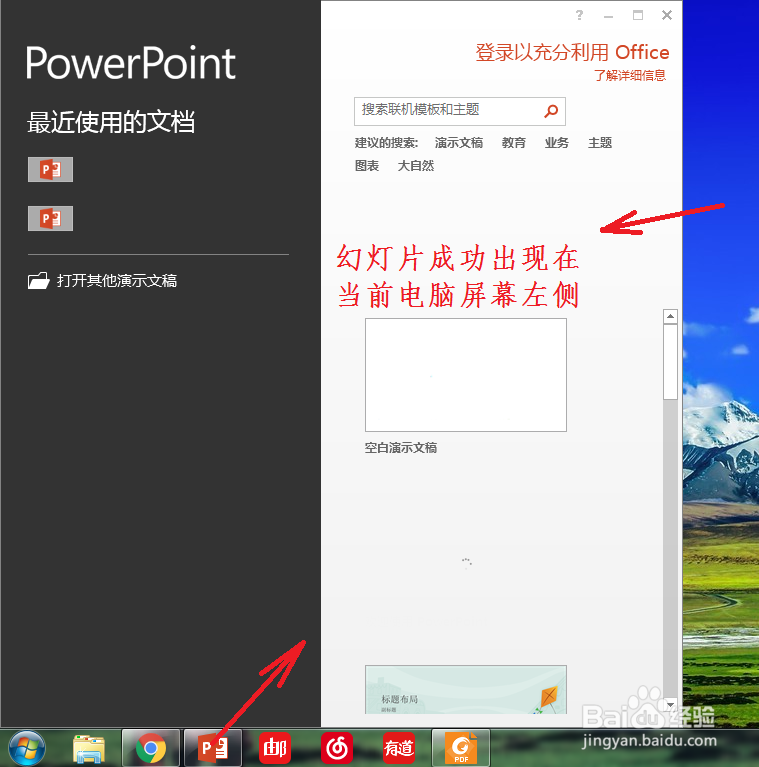This screenshot has width=759, height=767.
Task: Click the 空白演示文稿 label text
Action: (401, 448)
